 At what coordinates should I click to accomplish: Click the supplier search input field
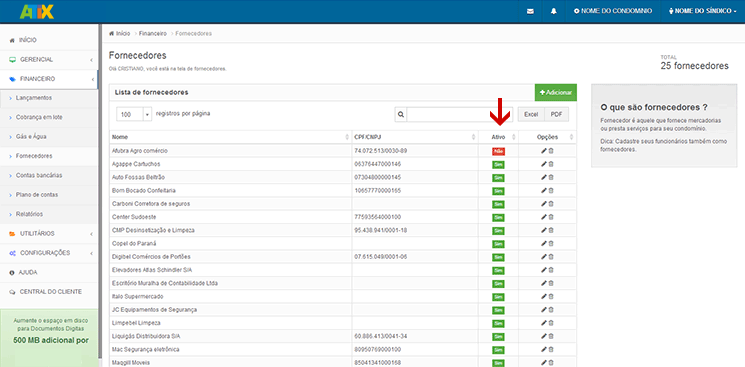pos(459,115)
